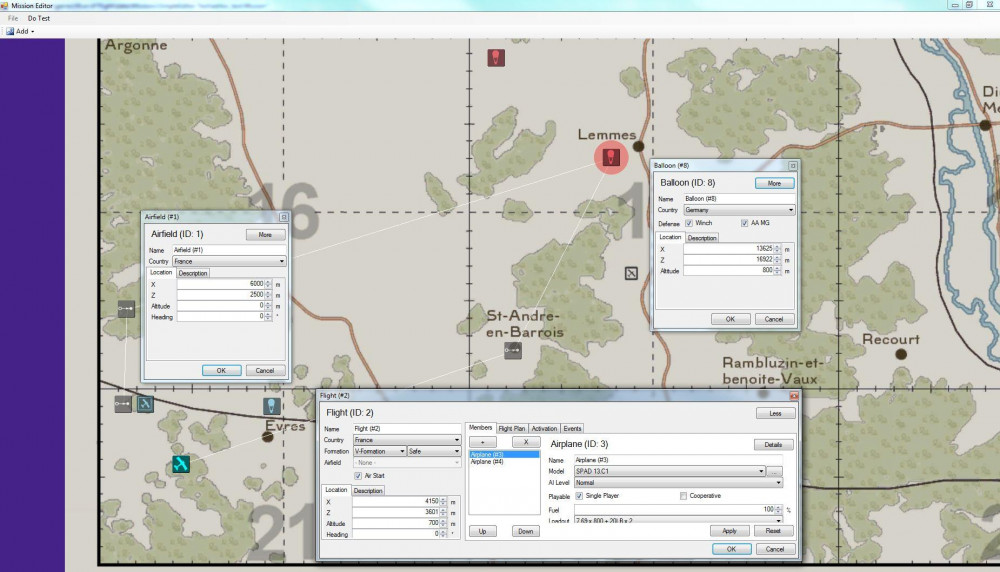1000x572 pixels.
Task: Select the highlighted balloon marker near Lemmes
Action: click(x=609, y=156)
